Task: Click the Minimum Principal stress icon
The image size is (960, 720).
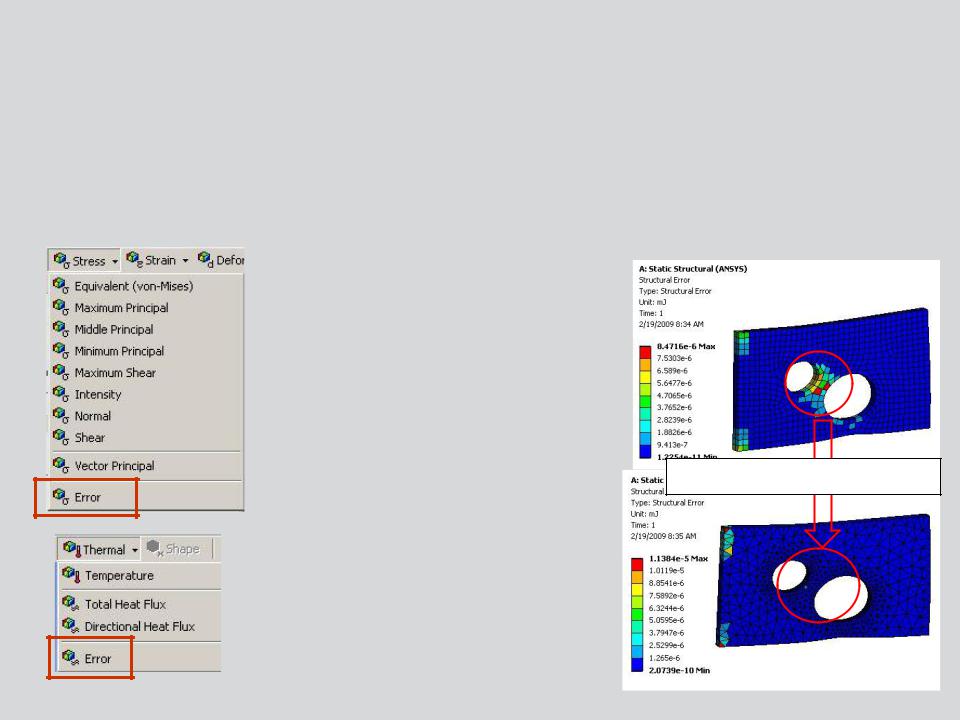Action: tap(61, 350)
